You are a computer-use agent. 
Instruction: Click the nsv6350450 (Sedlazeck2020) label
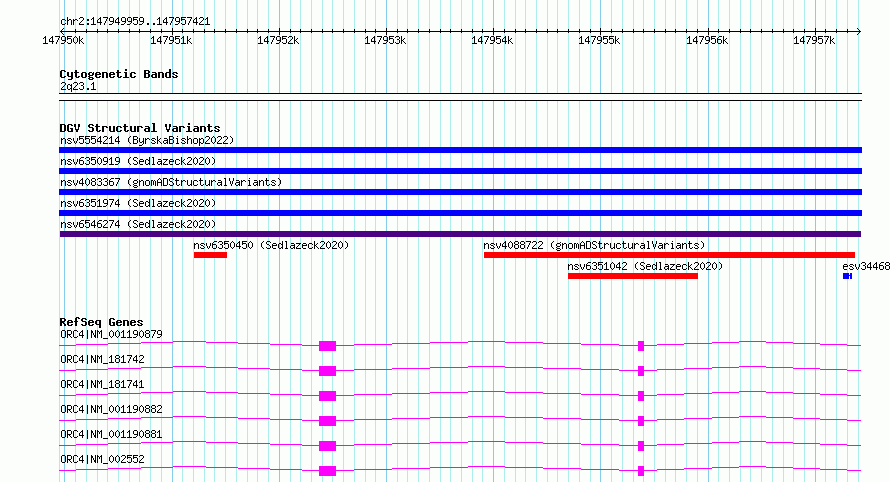click(x=271, y=245)
